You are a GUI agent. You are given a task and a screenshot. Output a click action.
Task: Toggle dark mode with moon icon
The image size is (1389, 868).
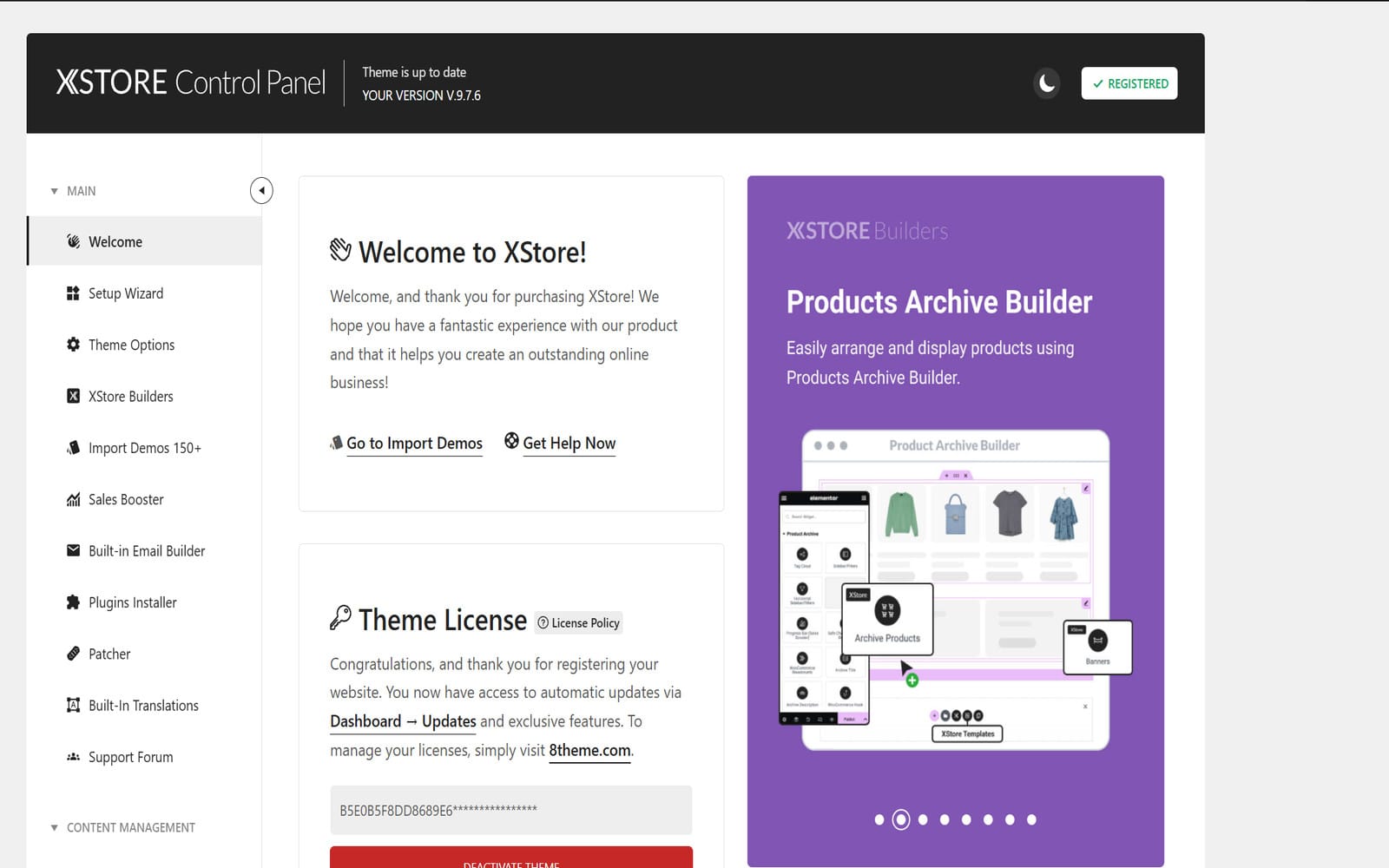[x=1047, y=83]
